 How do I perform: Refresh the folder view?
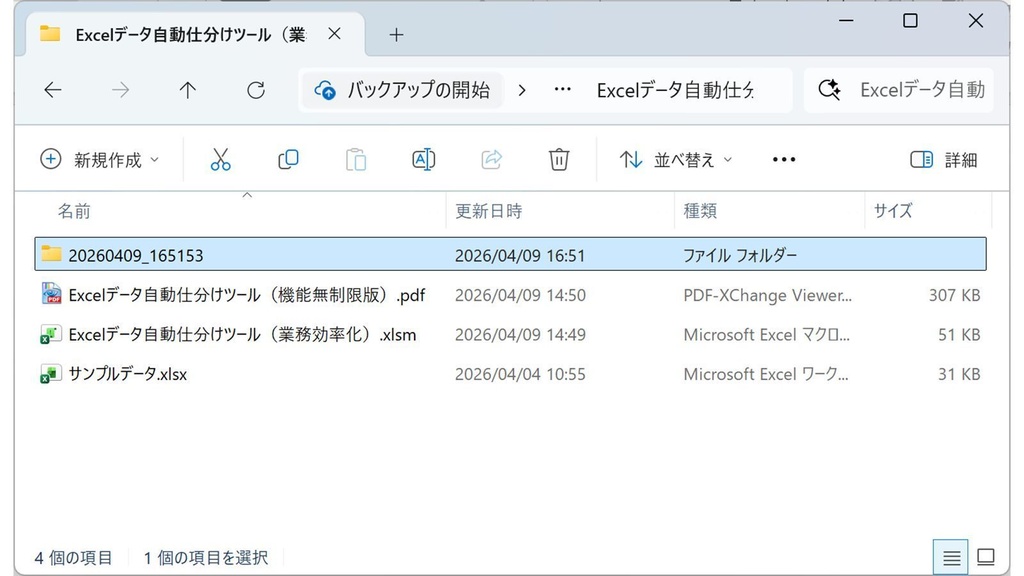tap(255, 90)
